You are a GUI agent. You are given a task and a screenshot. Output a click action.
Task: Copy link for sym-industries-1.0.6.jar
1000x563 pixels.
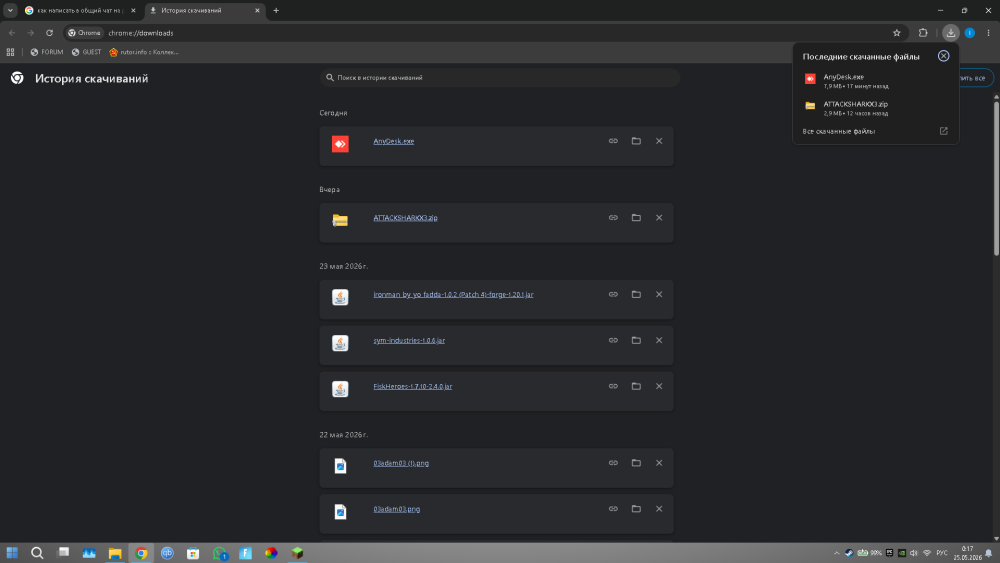tap(613, 340)
